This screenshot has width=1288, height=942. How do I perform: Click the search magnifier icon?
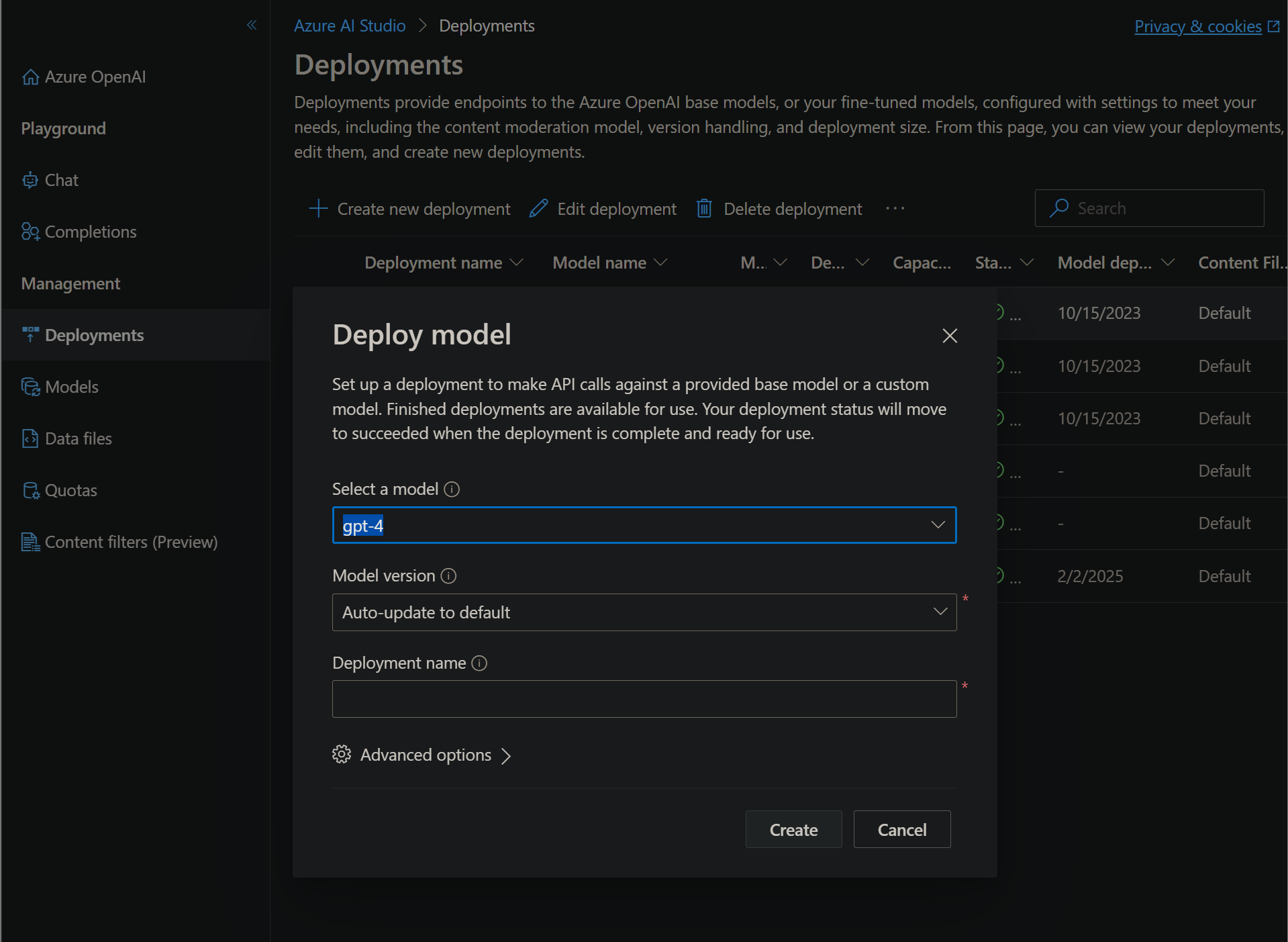(1058, 208)
